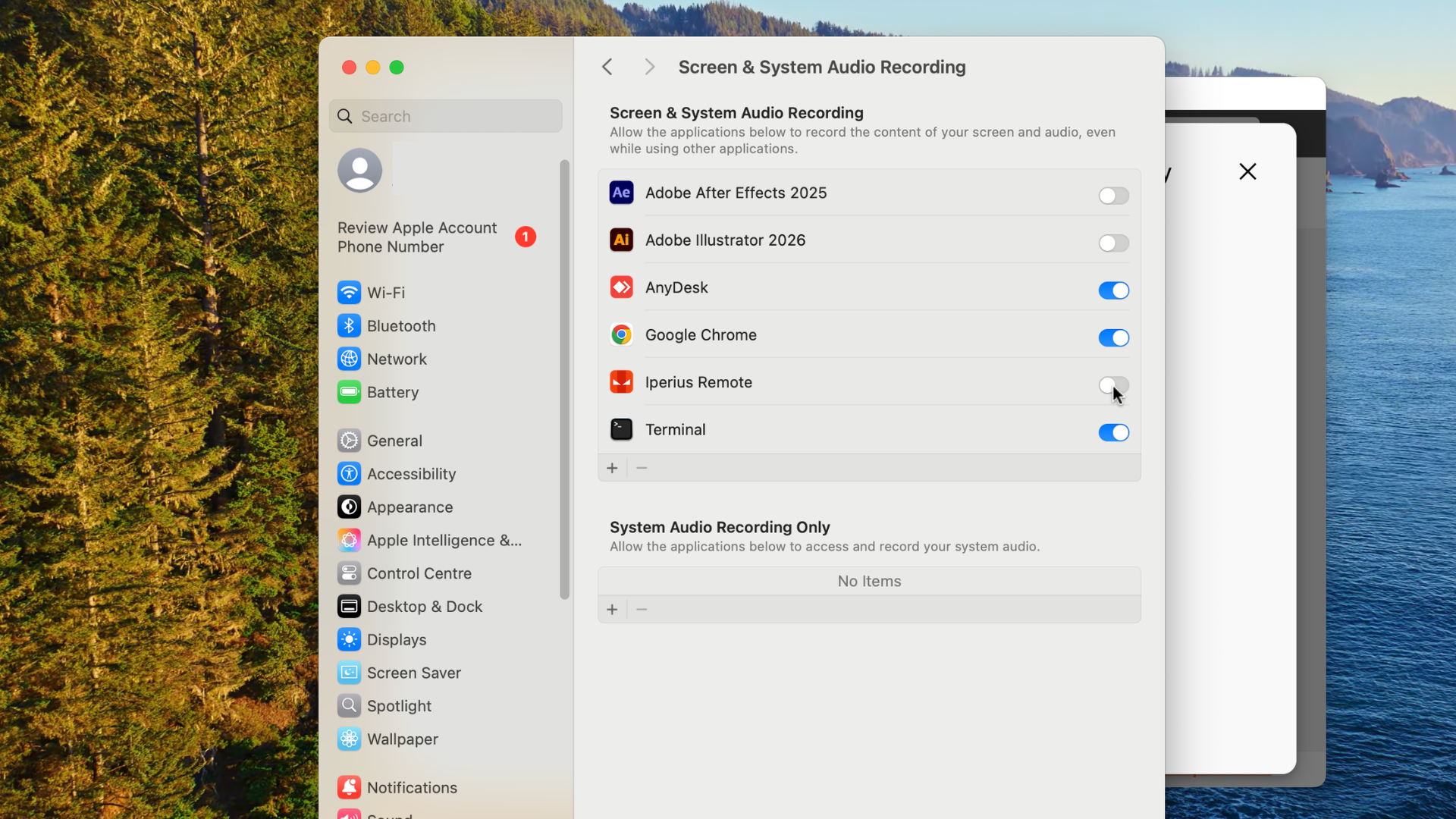Open Control Centre settings label
Screen dimensions: 1456x819
[x=419, y=573]
